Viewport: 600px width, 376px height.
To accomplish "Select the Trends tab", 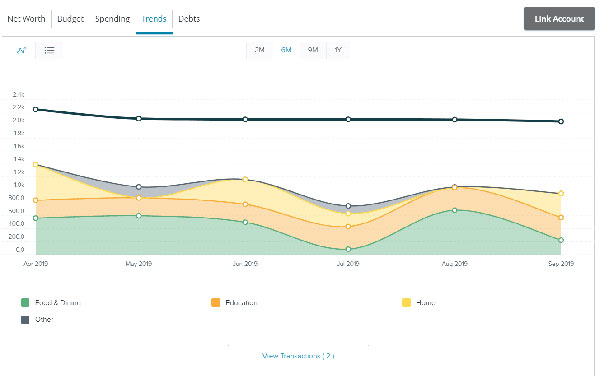I will coord(154,19).
